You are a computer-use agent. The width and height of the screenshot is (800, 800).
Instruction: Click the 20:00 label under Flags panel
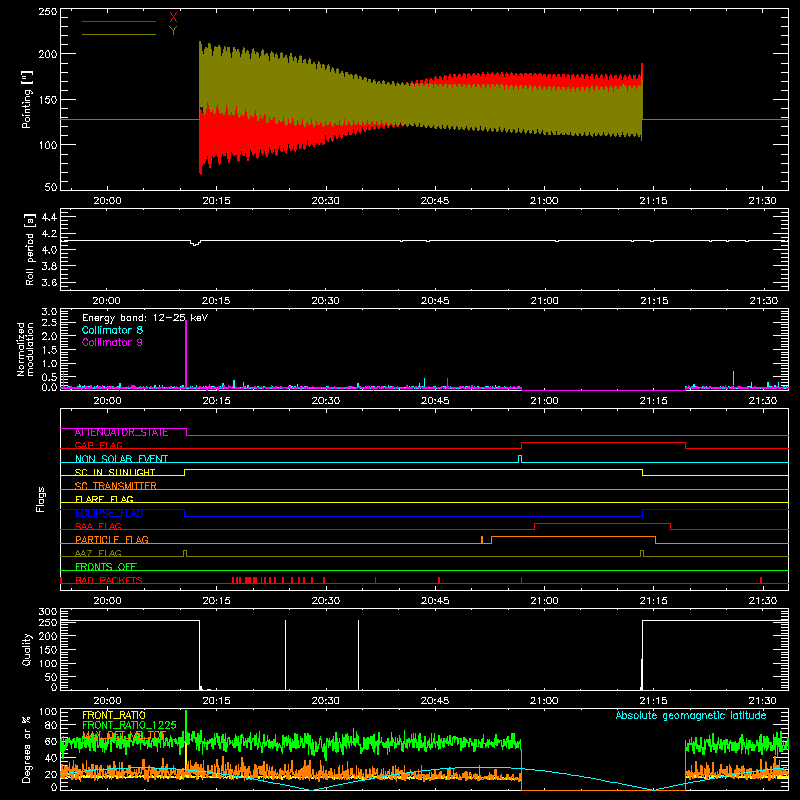[107, 601]
